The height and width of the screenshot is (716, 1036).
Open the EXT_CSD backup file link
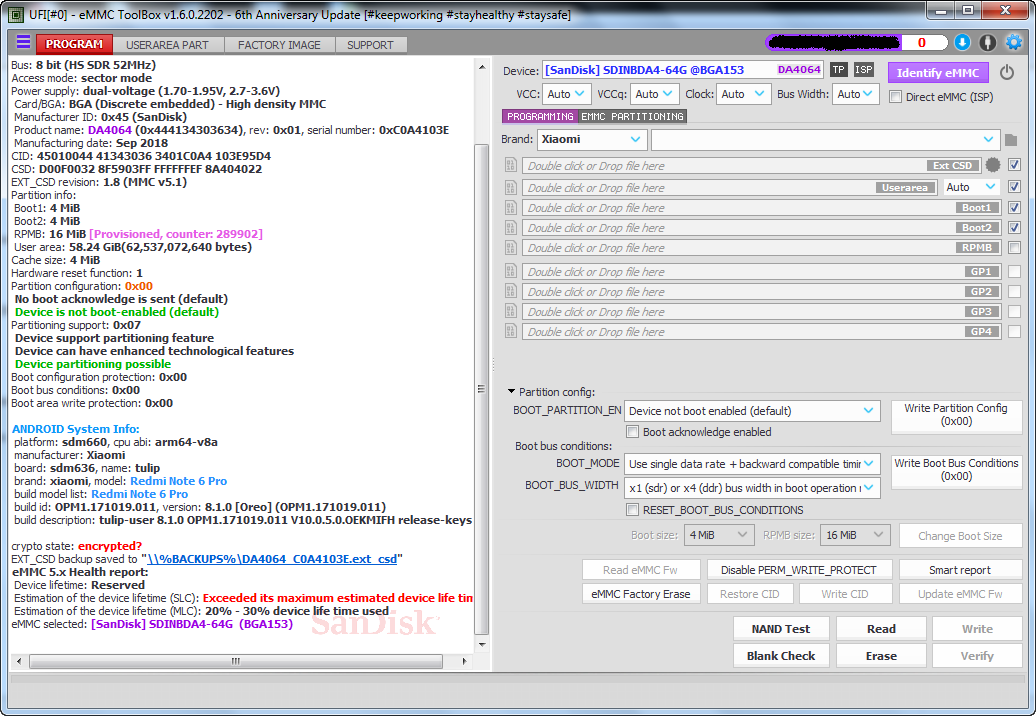point(272,559)
